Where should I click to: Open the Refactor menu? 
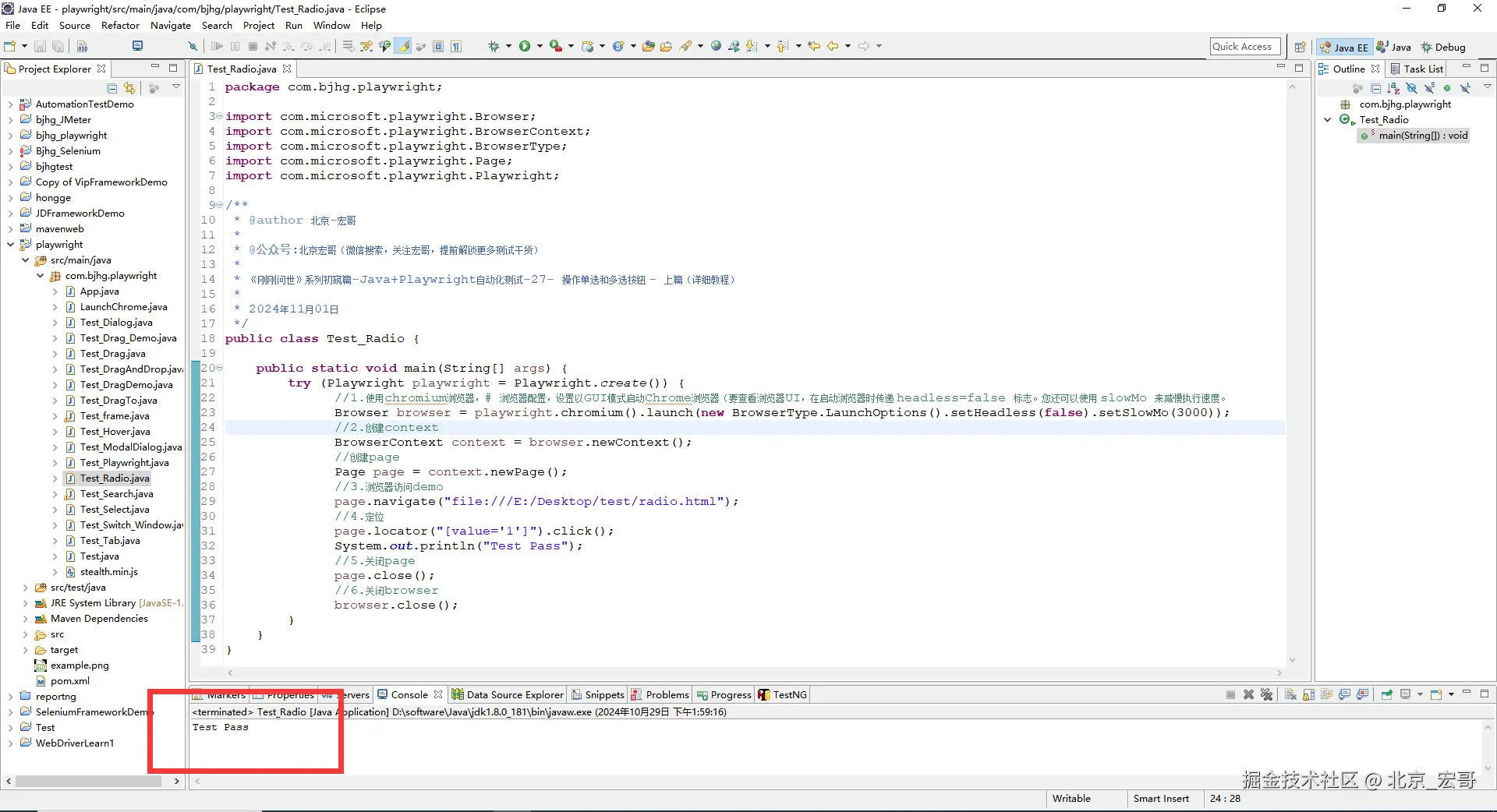pyautogui.click(x=120, y=25)
